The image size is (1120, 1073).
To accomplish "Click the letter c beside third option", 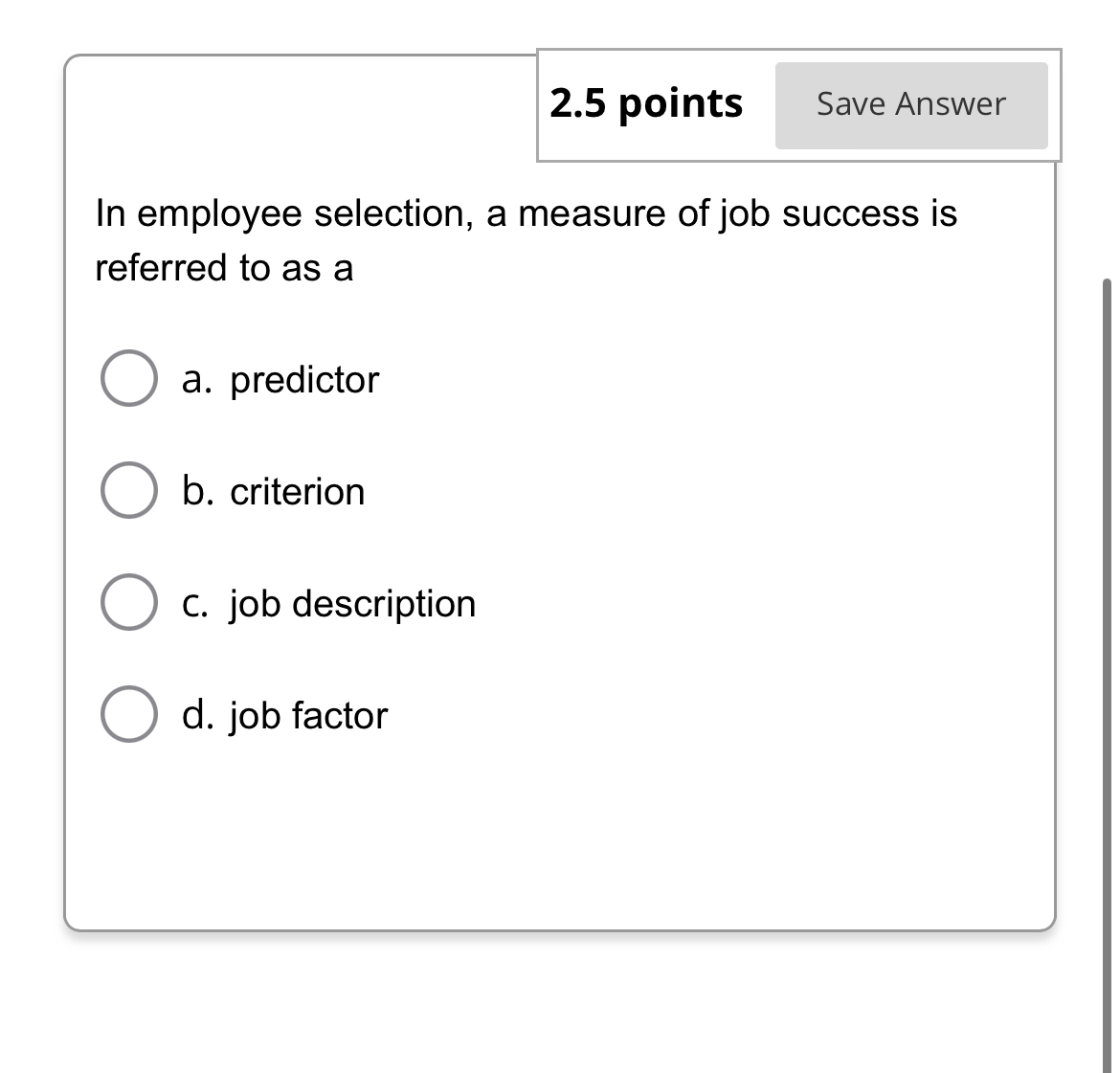I will [x=194, y=603].
